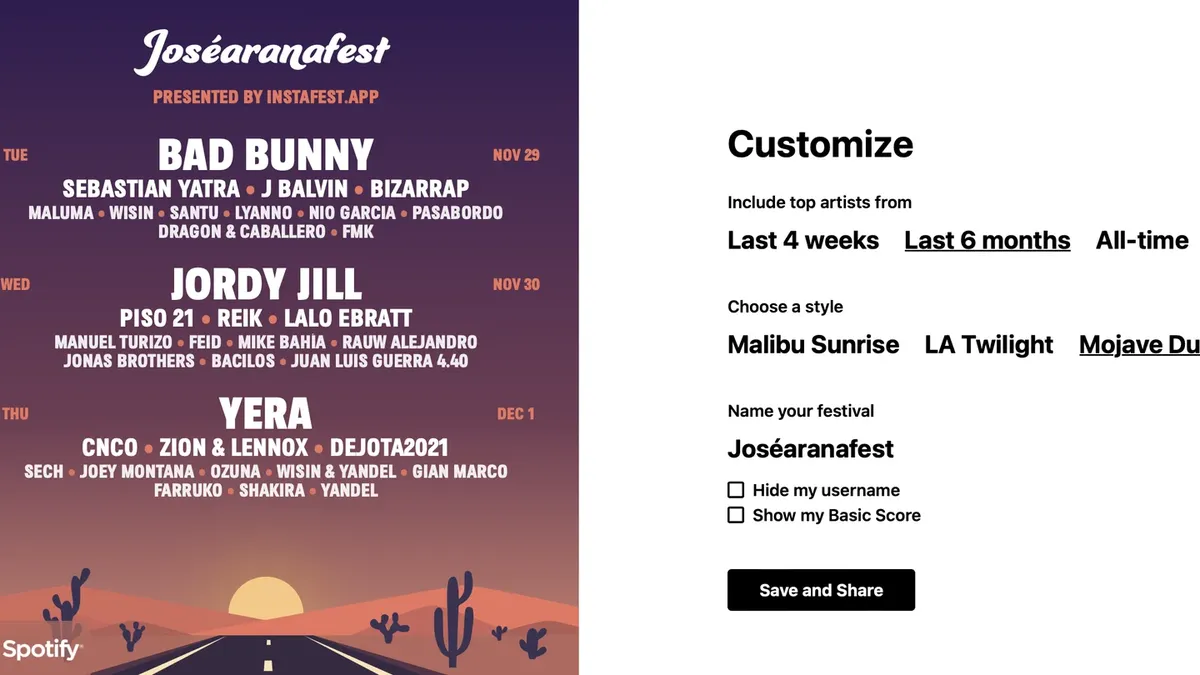The width and height of the screenshot is (1200, 675).
Task: Choose the Mojave Dusk style
Action: point(1139,345)
